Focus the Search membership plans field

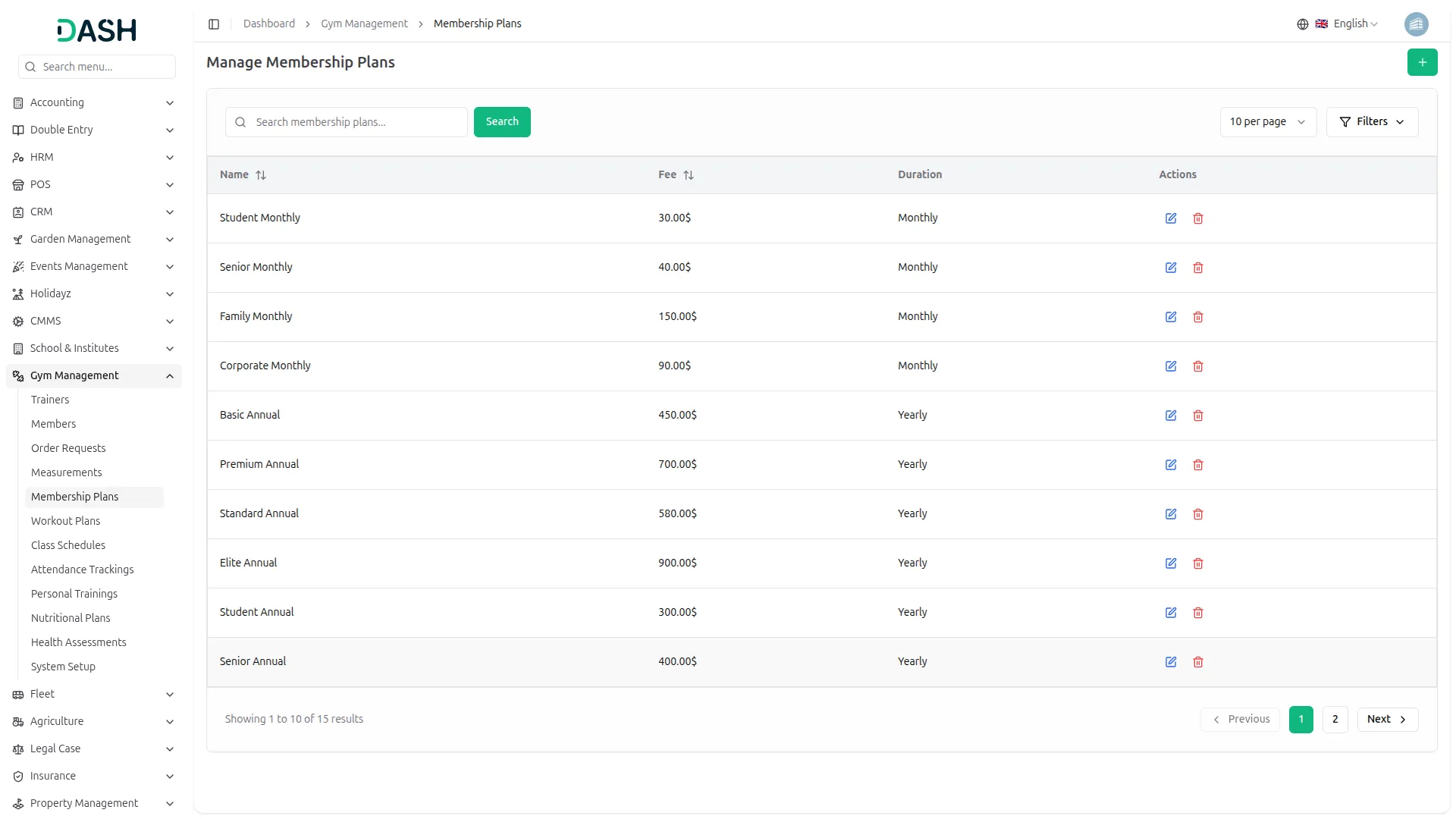tap(347, 122)
